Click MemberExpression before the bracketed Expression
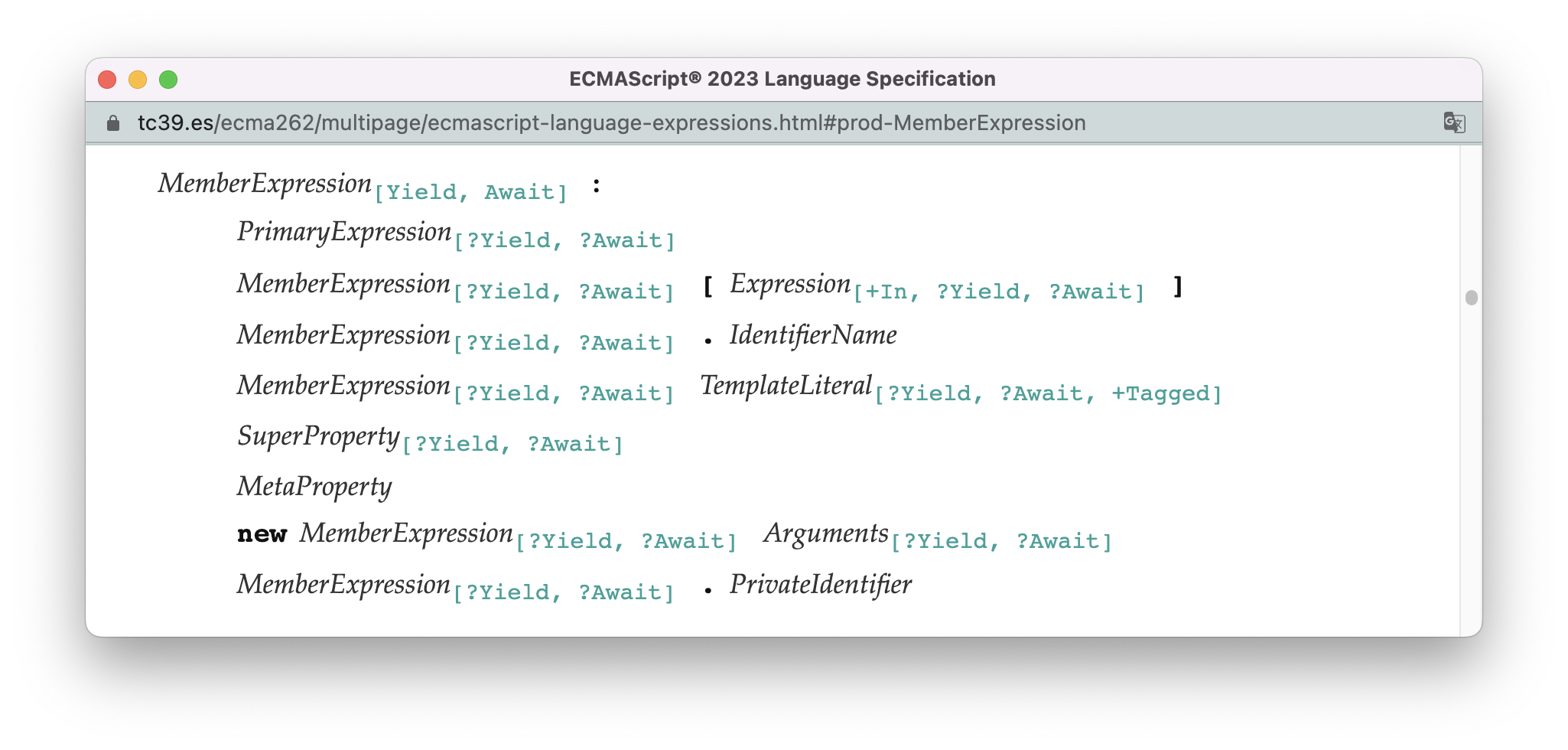1568x750 pixels. 343,284
